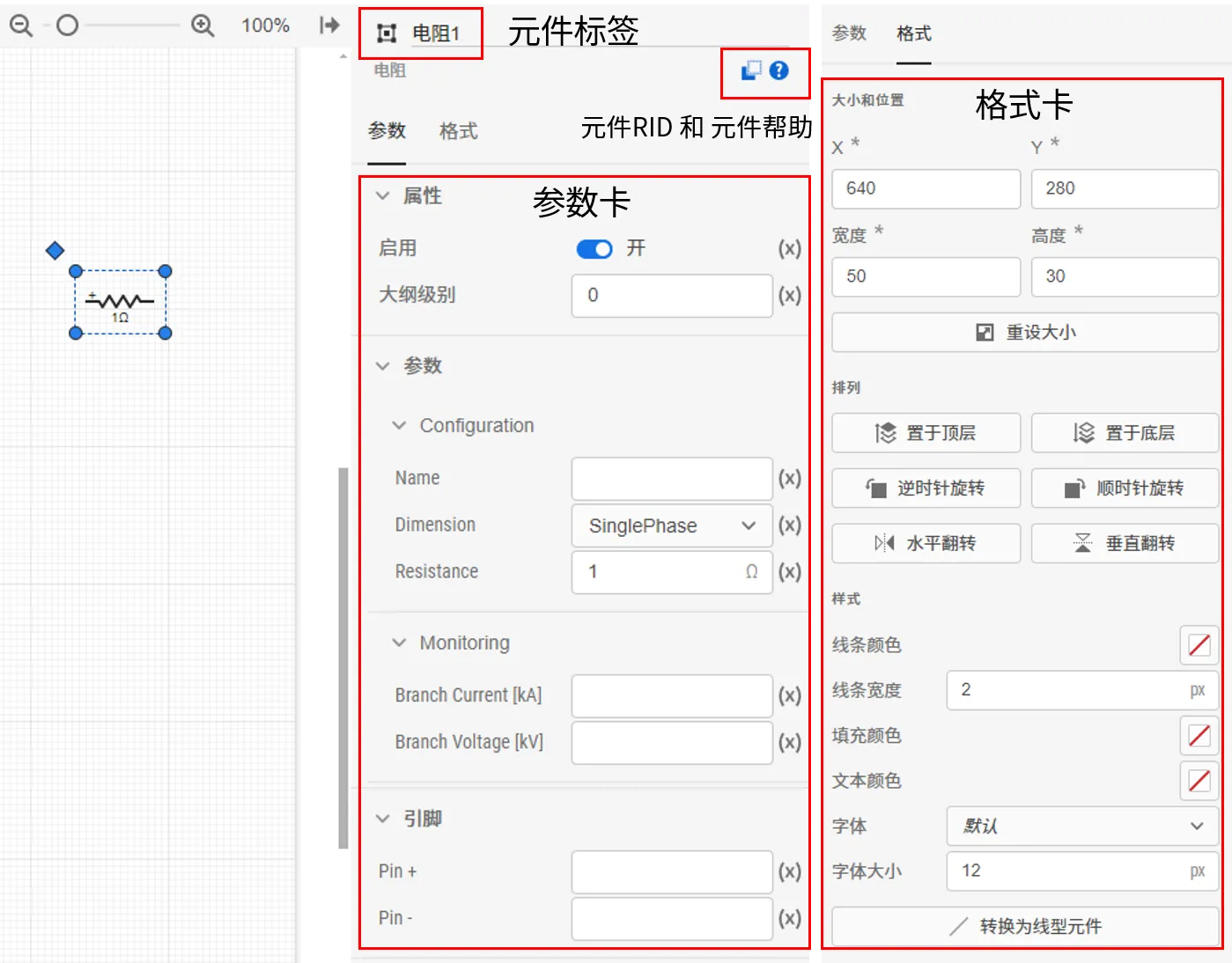Toggle the 启用 switch

pyautogui.click(x=594, y=249)
